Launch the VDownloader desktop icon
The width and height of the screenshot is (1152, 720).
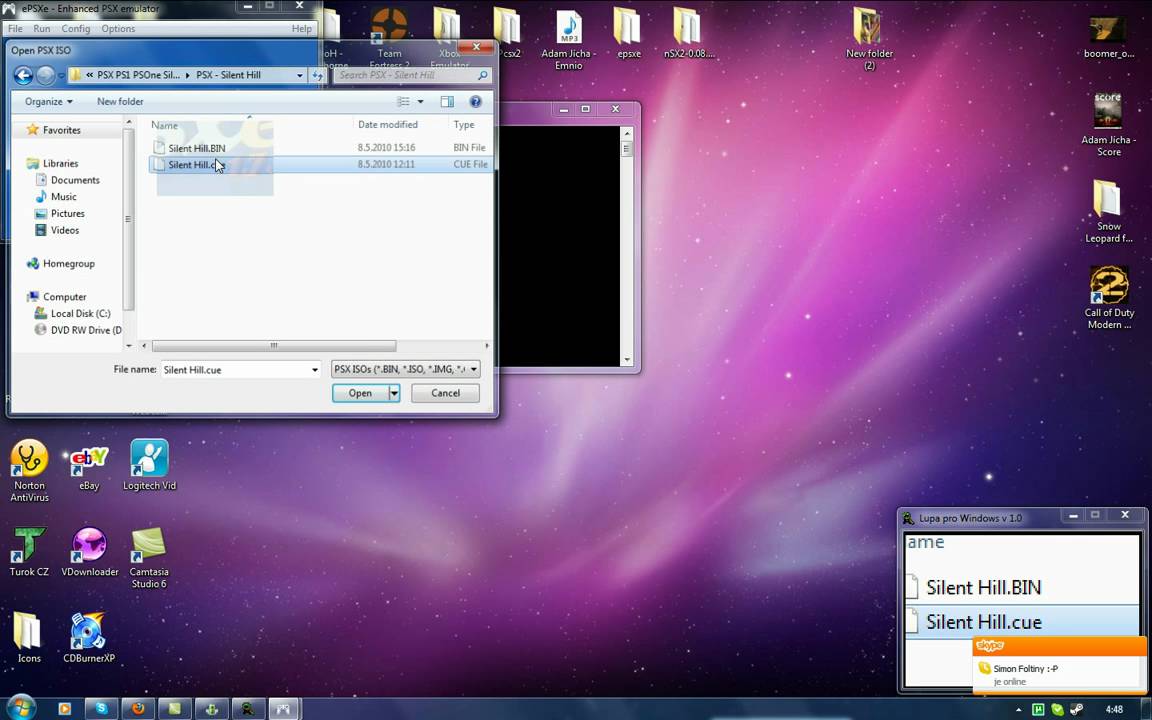90,551
